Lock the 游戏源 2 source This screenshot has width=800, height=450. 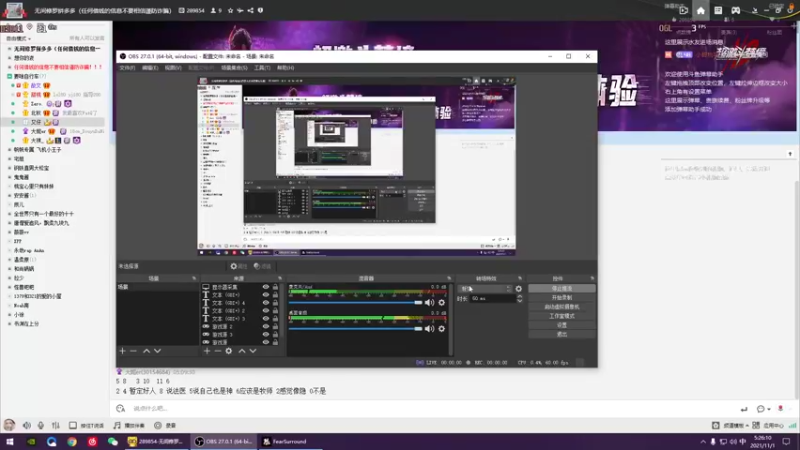tap(276, 327)
